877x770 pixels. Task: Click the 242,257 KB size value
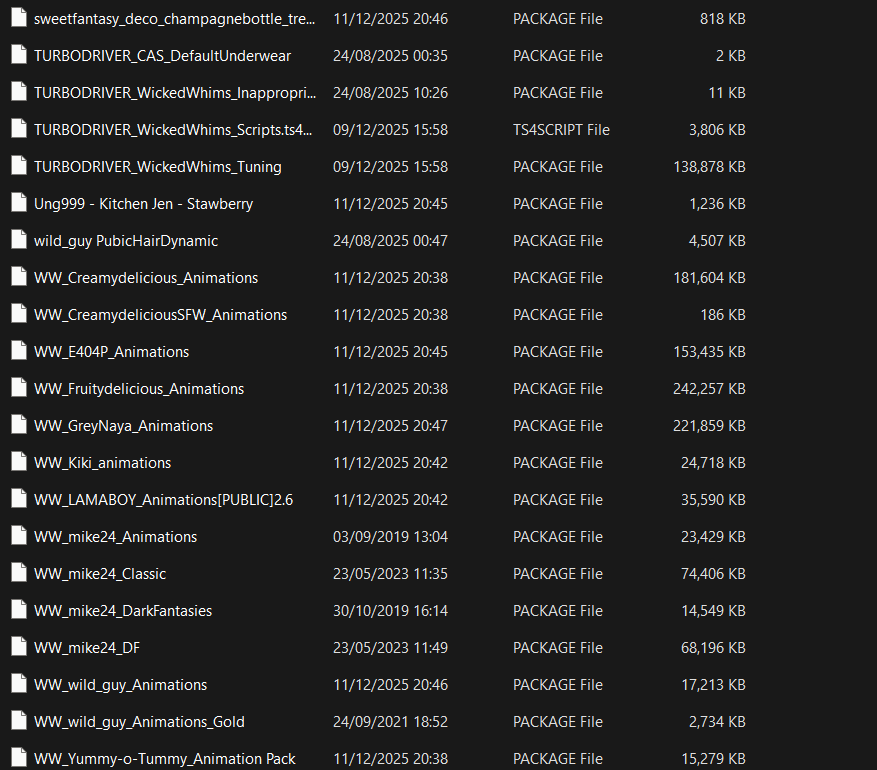tap(709, 389)
